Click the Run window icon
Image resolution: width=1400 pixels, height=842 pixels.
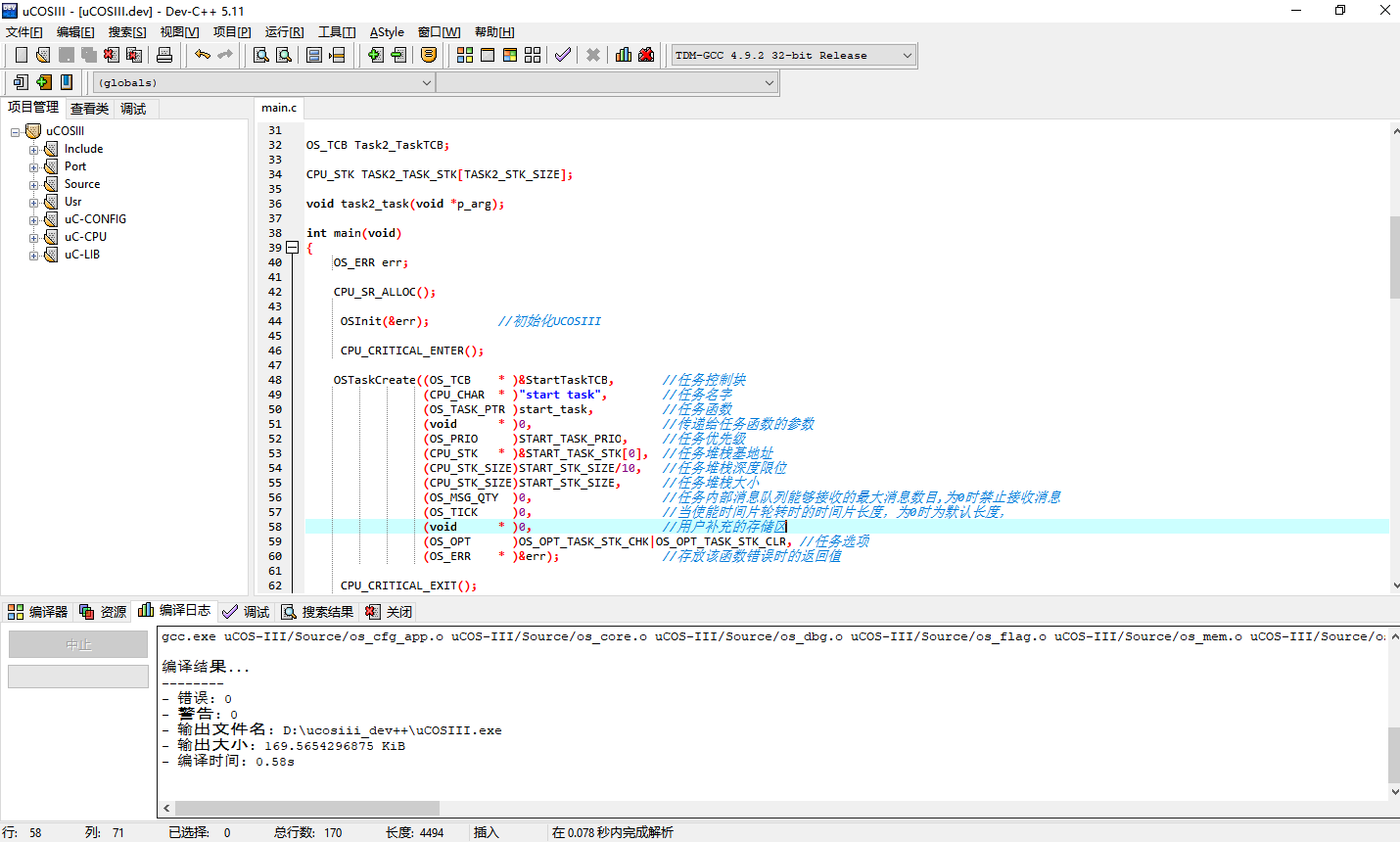pos(488,55)
